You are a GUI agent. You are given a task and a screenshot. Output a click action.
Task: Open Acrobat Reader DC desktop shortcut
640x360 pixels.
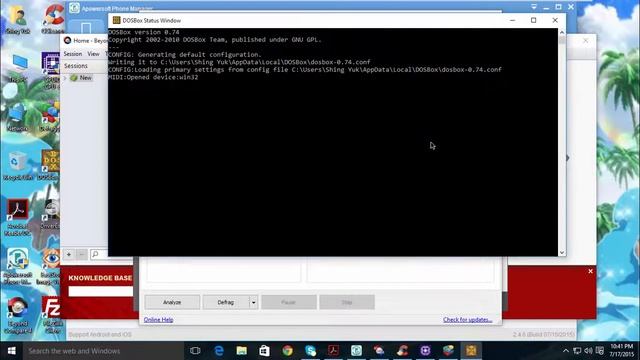pos(18,218)
